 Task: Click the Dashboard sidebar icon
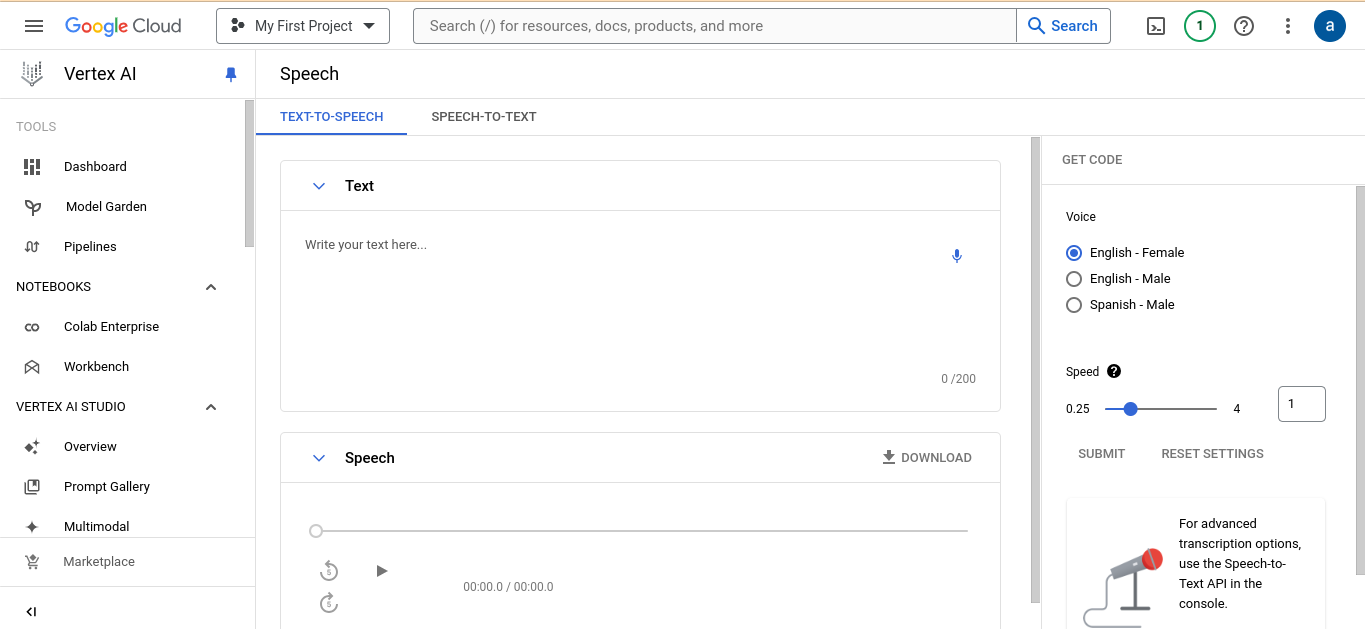point(32,167)
